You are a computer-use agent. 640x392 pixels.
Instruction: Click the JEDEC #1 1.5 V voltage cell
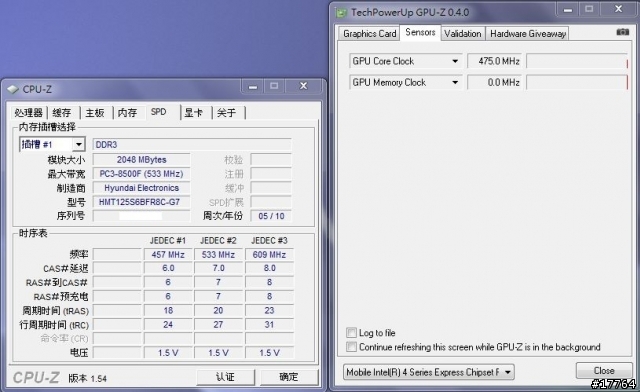168,353
